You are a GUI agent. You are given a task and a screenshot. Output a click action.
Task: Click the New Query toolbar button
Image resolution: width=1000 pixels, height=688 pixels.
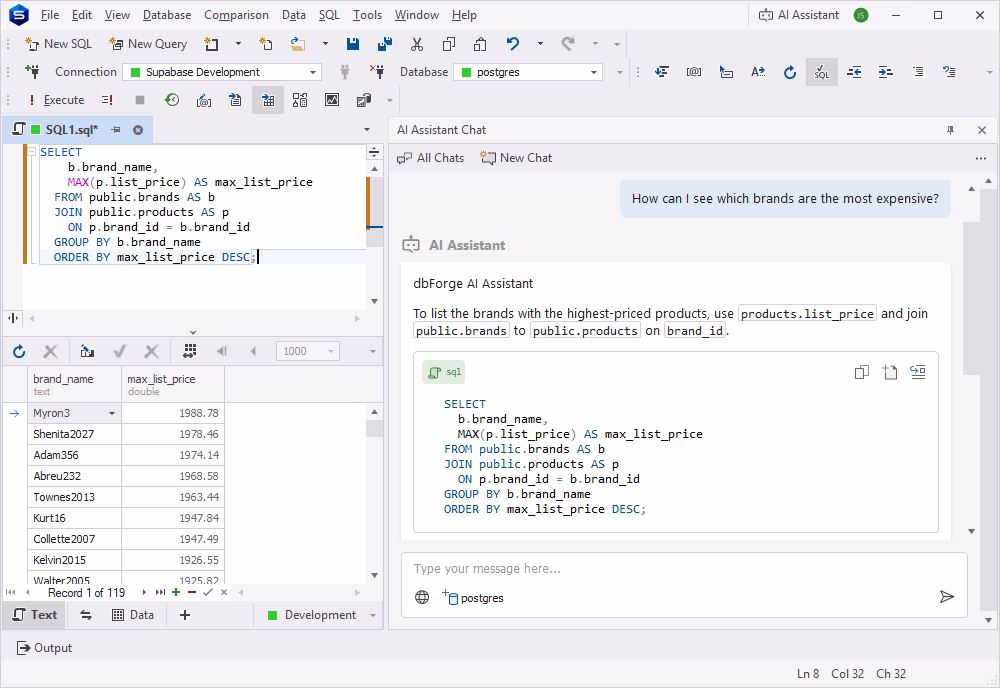coord(148,44)
